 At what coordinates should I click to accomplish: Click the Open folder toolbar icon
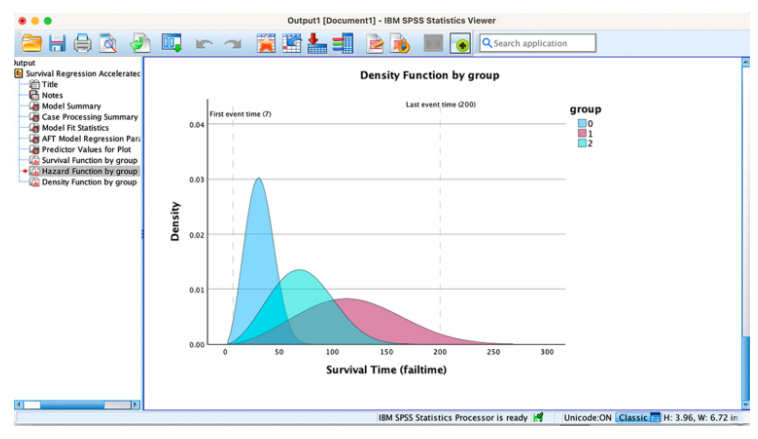tap(32, 43)
